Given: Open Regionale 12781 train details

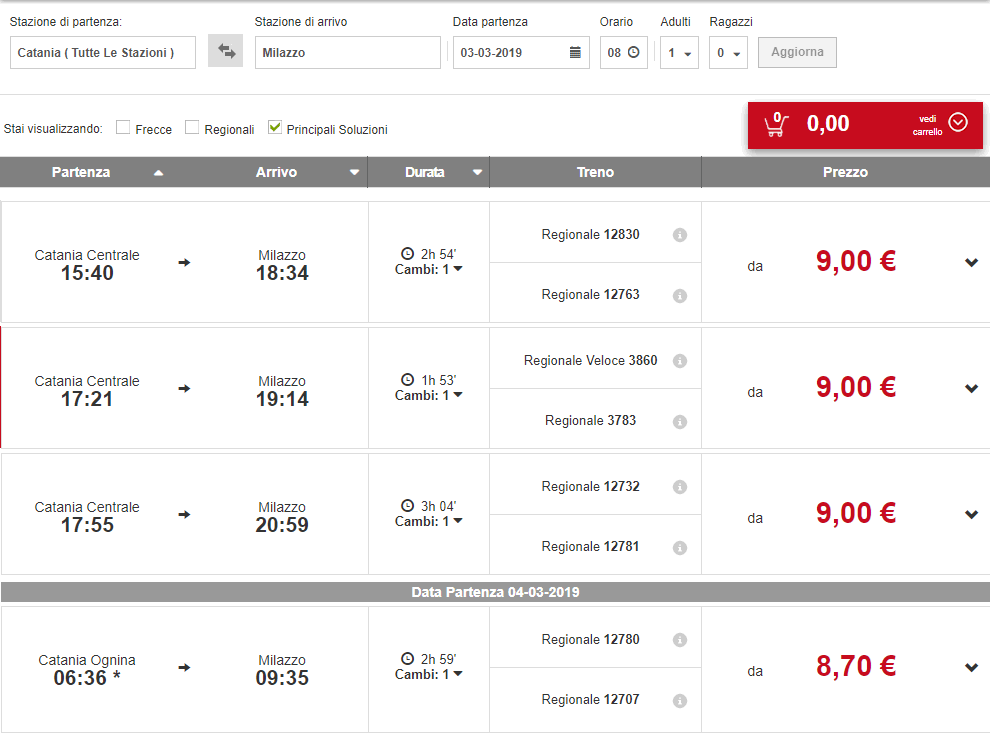Looking at the screenshot, I should tap(590, 547).
